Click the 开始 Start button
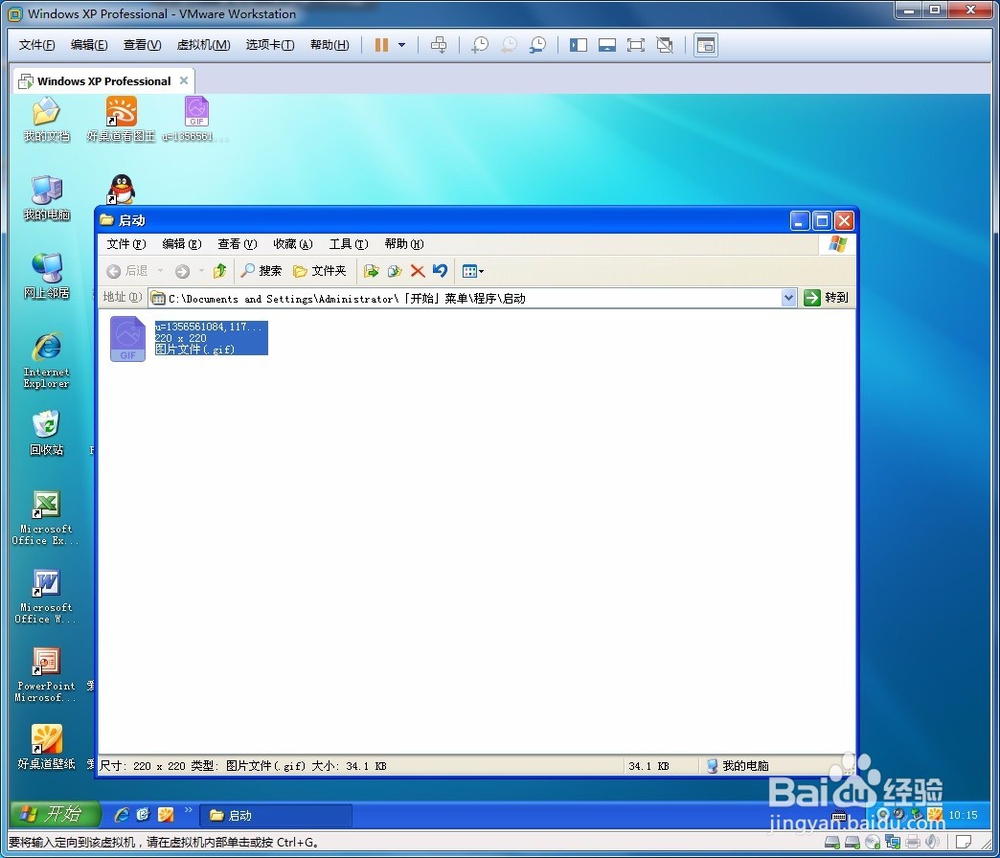1000x858 pixels. [54, 814]
